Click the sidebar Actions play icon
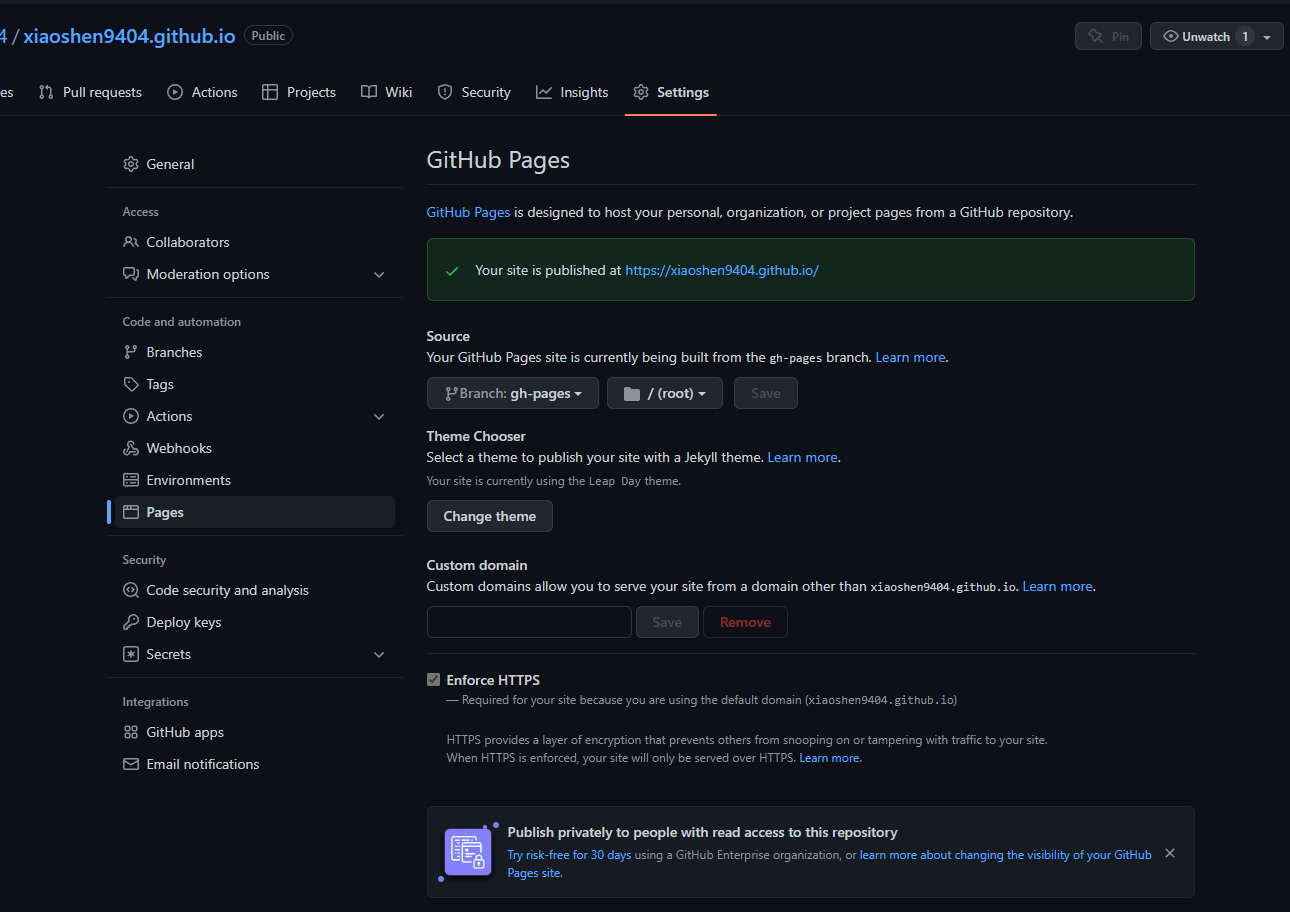1290x912 pixels. [x=131, y=416]
